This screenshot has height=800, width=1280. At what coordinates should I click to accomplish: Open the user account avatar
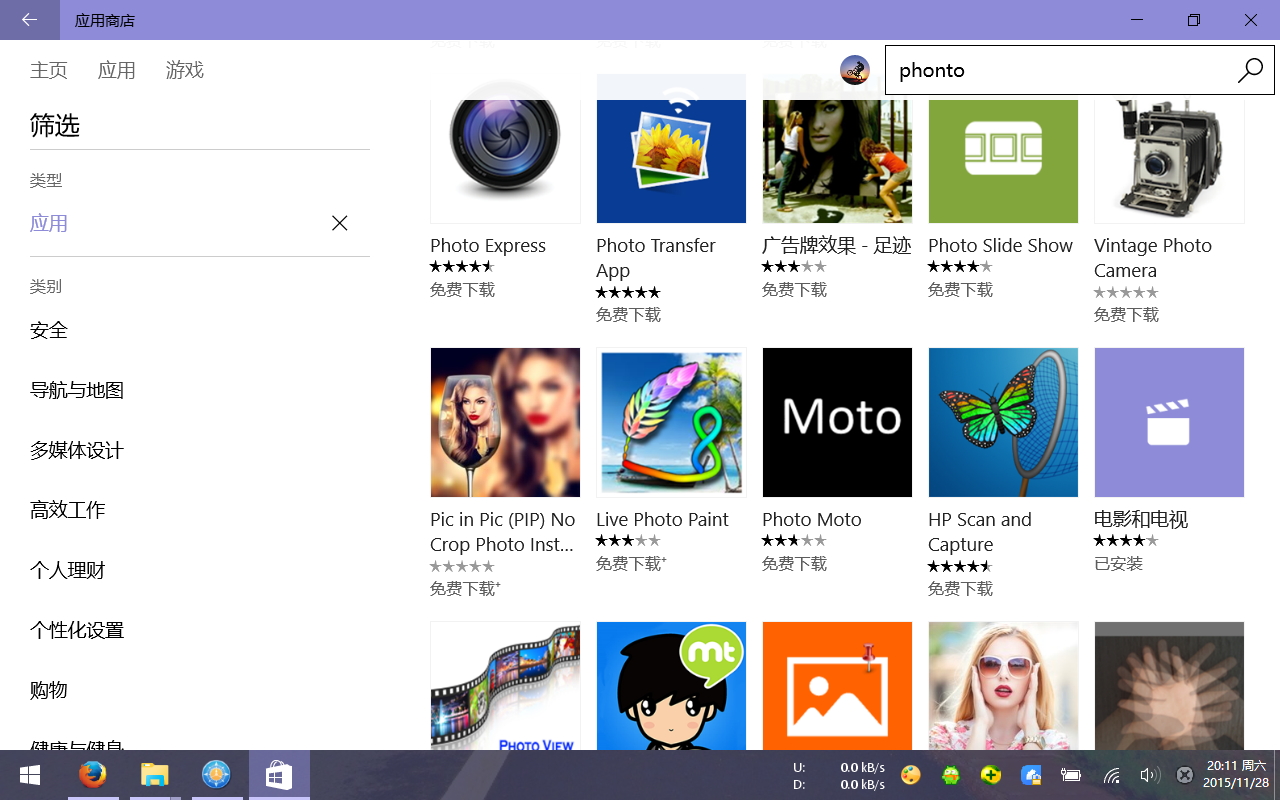[x=855, y=70]
